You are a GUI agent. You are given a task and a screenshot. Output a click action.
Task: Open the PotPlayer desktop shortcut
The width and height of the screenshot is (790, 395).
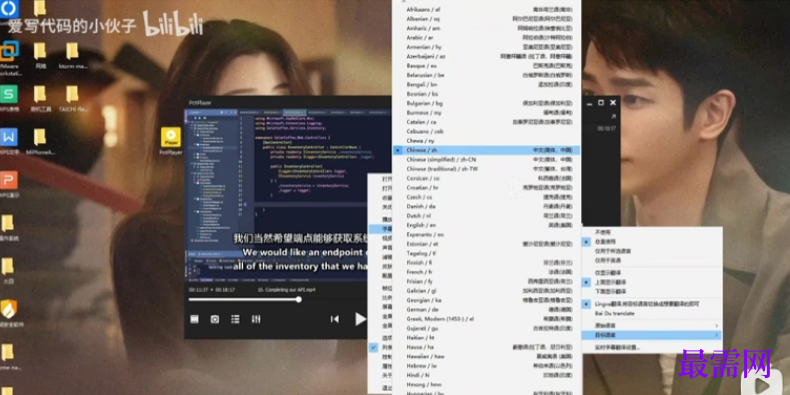click(171, 141)
